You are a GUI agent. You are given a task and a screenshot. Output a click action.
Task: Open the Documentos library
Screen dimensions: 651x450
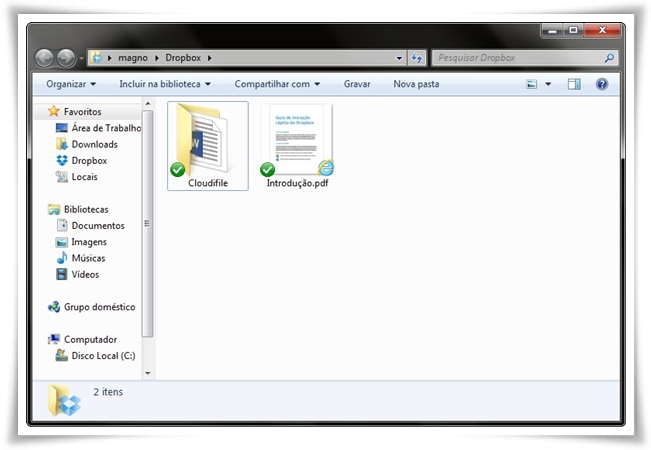coord(98,225)
